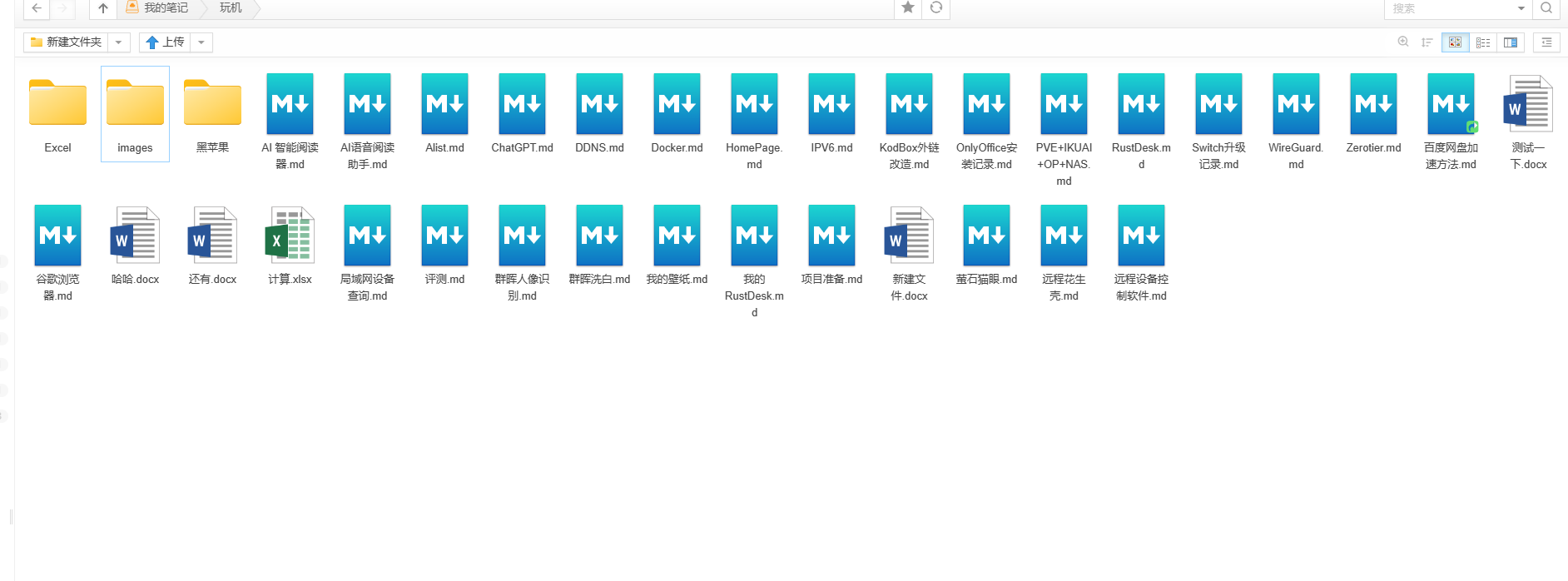The height and width of the screenshot is (581, 1568).
Task: Select the 黑苹果 folder
Action: tap(212, 114)
